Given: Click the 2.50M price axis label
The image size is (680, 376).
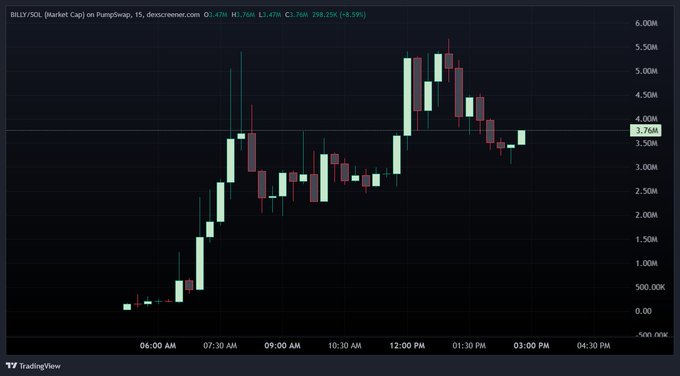Looking at the screenshot, I should (647, 191).
